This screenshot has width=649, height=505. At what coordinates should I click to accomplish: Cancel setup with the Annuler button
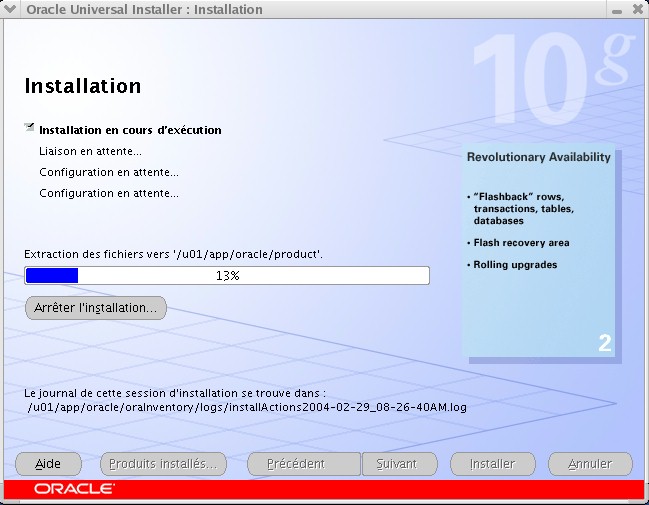coord(590,464)
